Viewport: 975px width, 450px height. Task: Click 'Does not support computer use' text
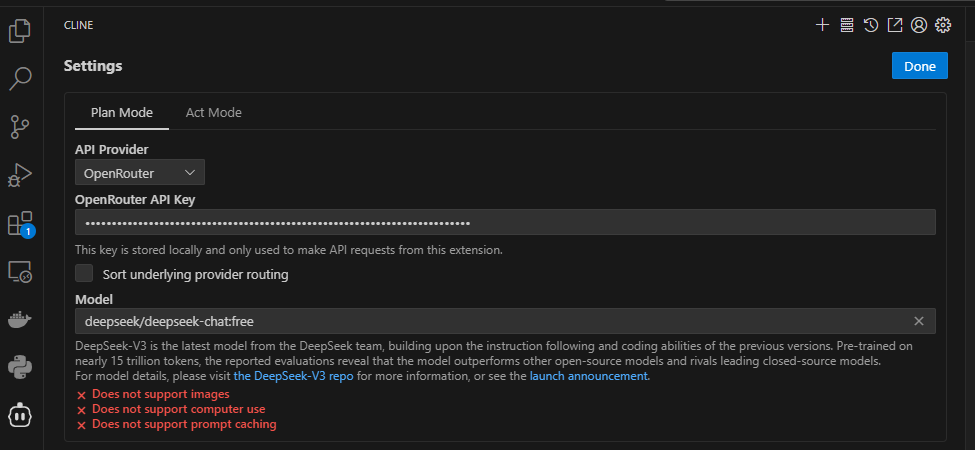click(179, 409)
